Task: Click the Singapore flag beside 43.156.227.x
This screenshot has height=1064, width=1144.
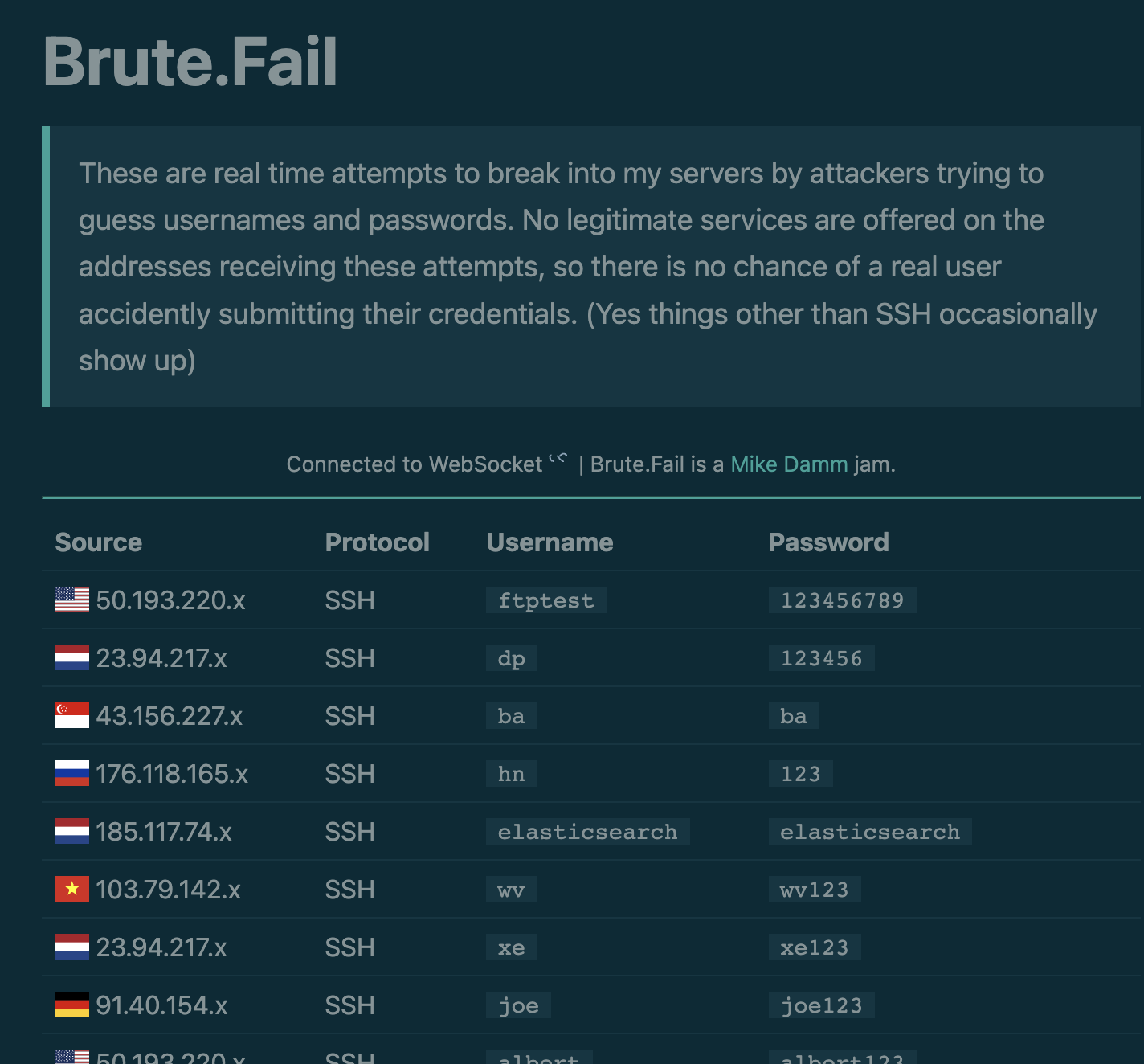Action: [71, 715]
